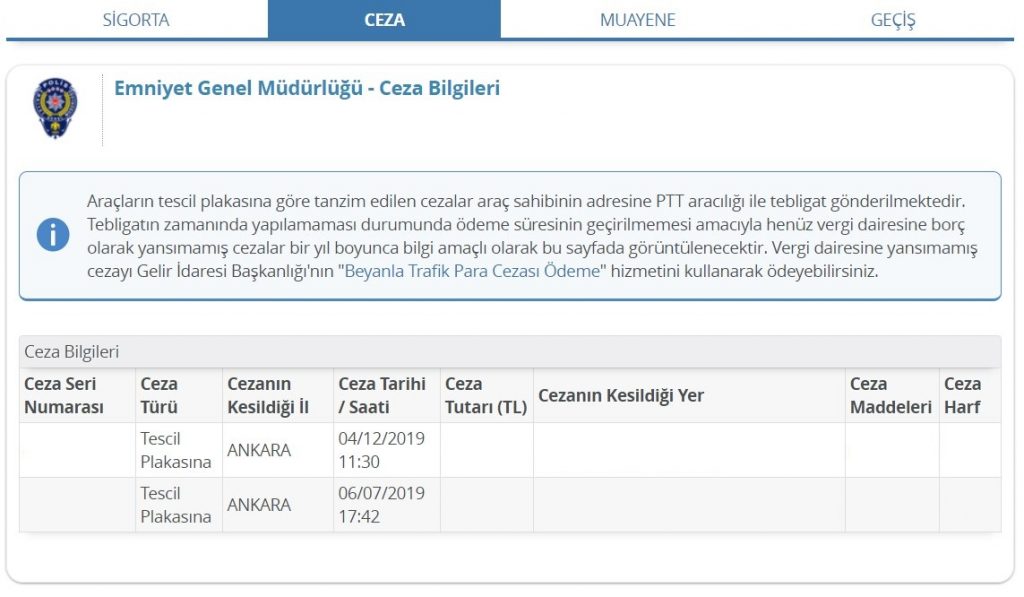
Task: Switch to the SİGORTA tab
Action: (136, 20)
